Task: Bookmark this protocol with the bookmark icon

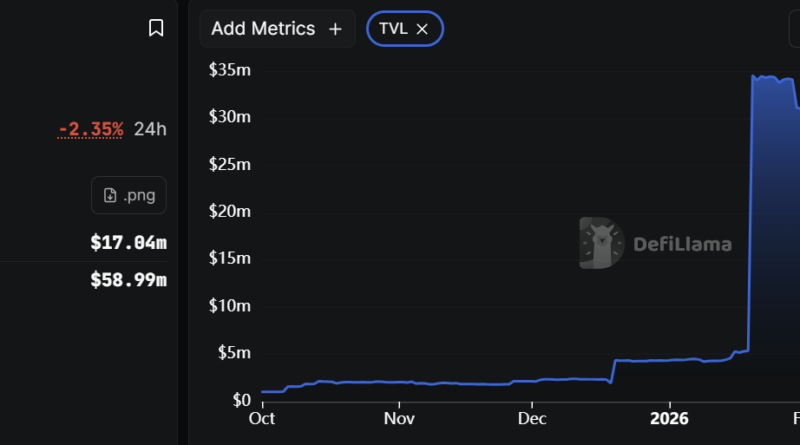Action: (156, 28)
